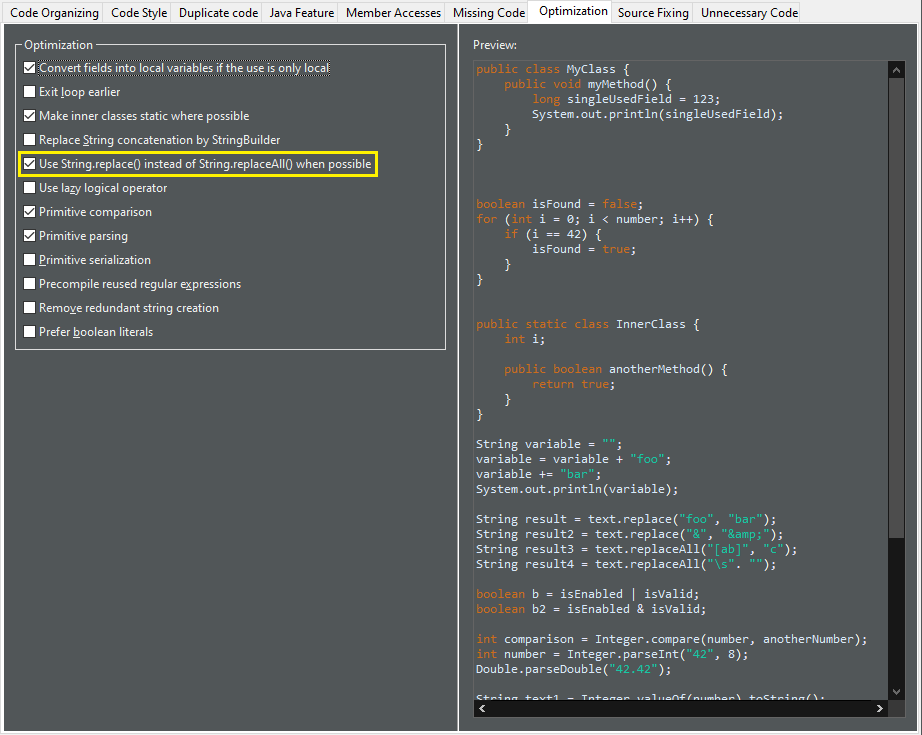The width and height of the screenshot is (922, 735).
Task: Switch to the Code Organizing tab
Action: tap(54, 13)
